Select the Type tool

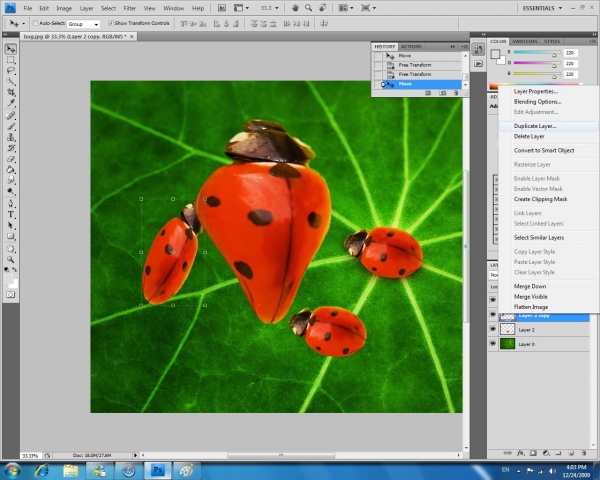click(x=11, y=214)
